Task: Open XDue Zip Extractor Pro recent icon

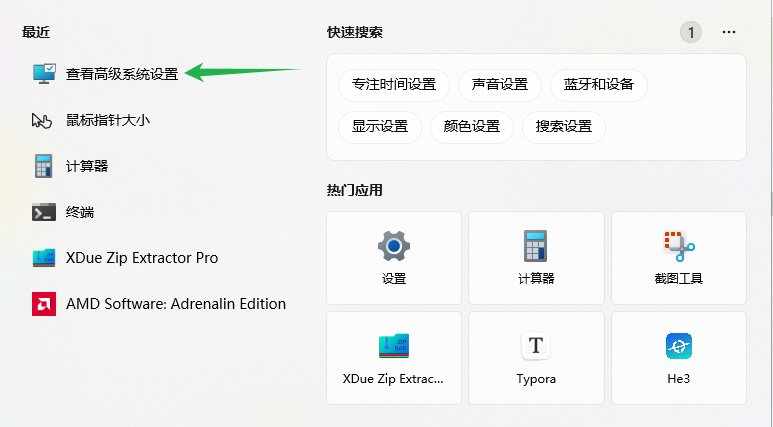Action: 44,258
